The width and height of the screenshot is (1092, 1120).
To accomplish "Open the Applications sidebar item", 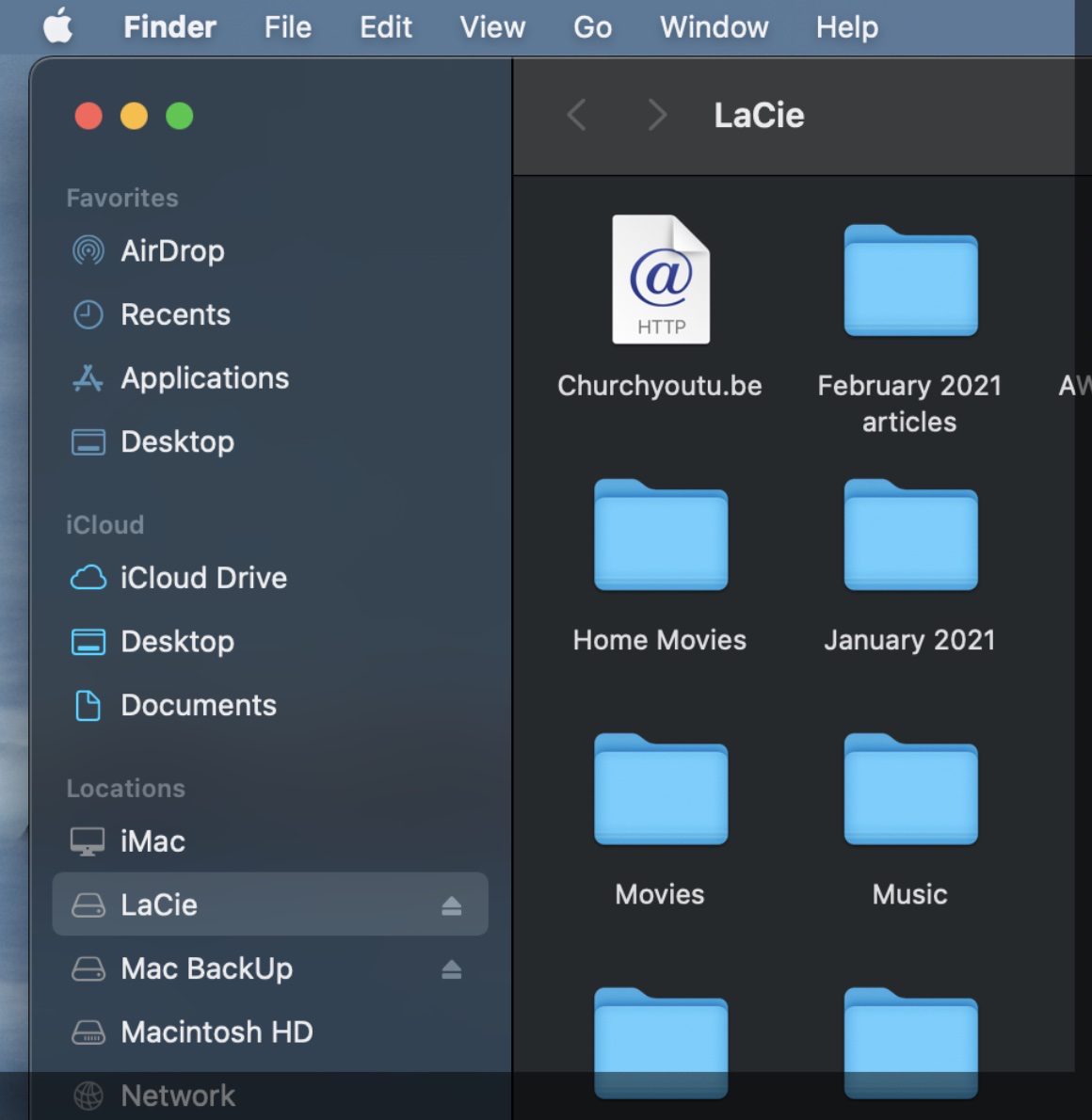I will point(204,378).
